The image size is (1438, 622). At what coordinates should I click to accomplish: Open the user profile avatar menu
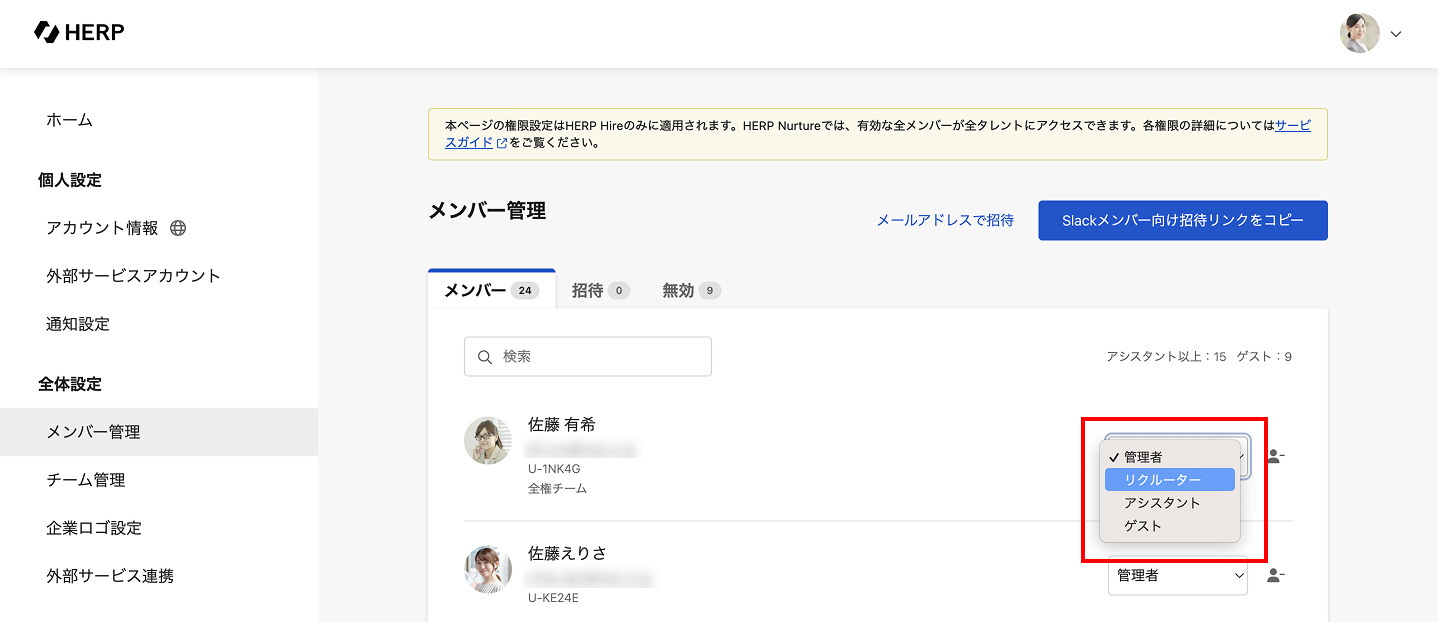point(1359,33)
